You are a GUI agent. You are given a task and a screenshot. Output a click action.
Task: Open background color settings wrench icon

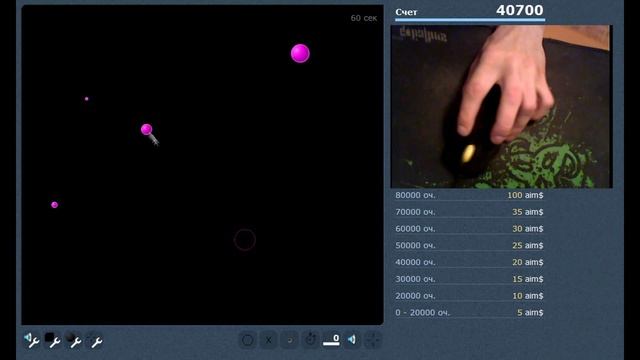click(53, 340)
